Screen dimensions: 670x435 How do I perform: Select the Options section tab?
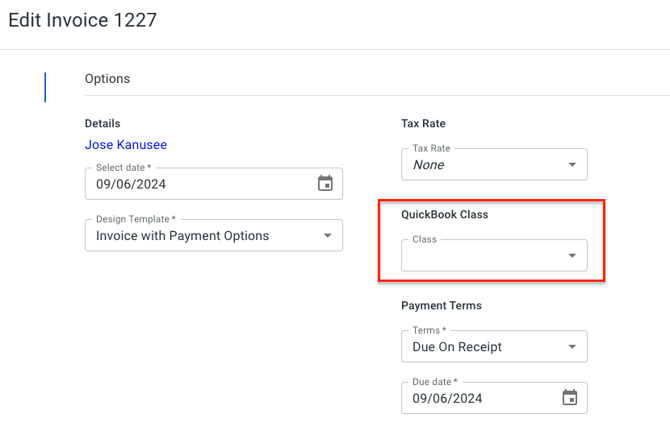click(x=107, y=79)
